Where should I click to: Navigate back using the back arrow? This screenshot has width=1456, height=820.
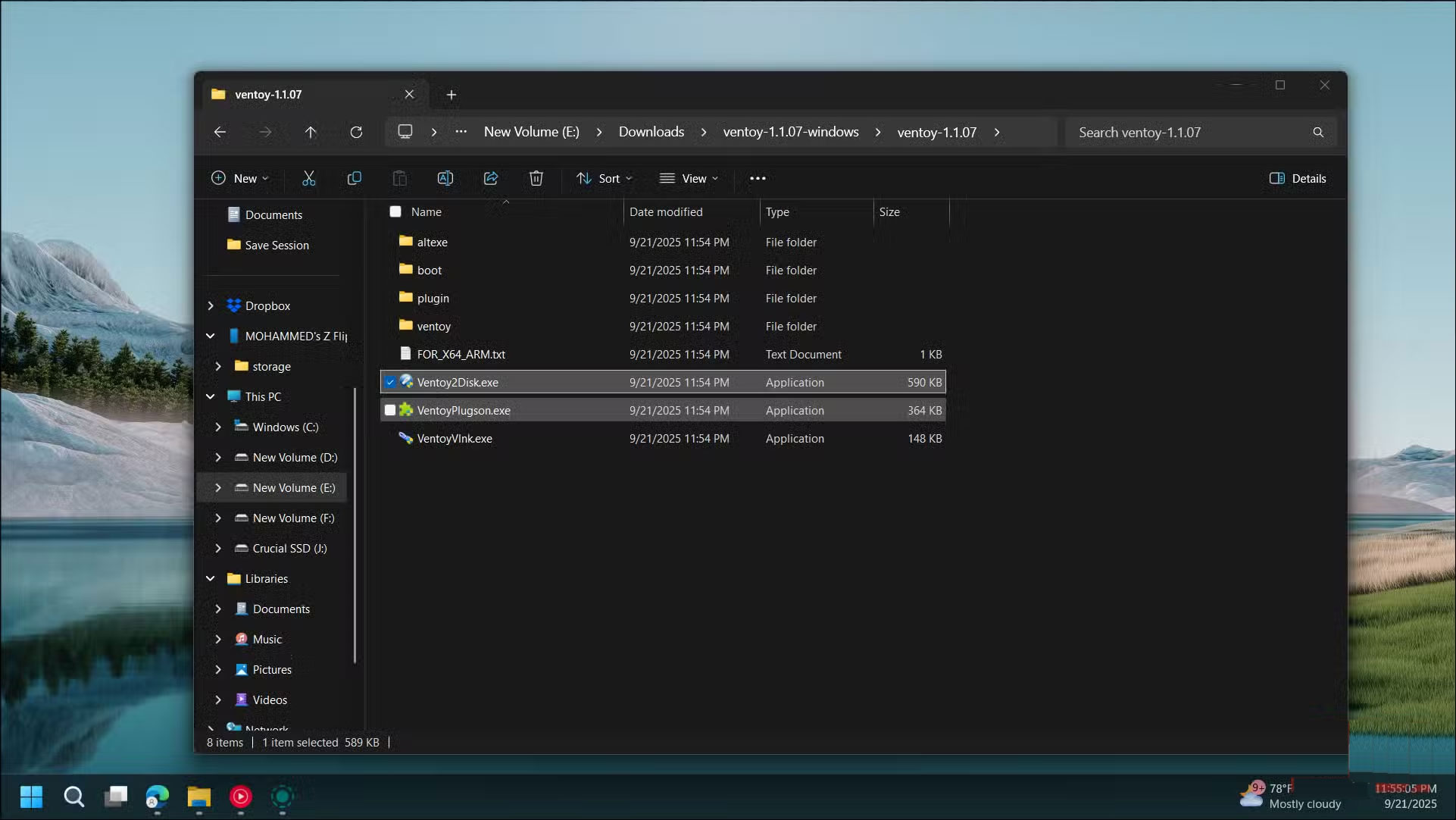[220, 132]
